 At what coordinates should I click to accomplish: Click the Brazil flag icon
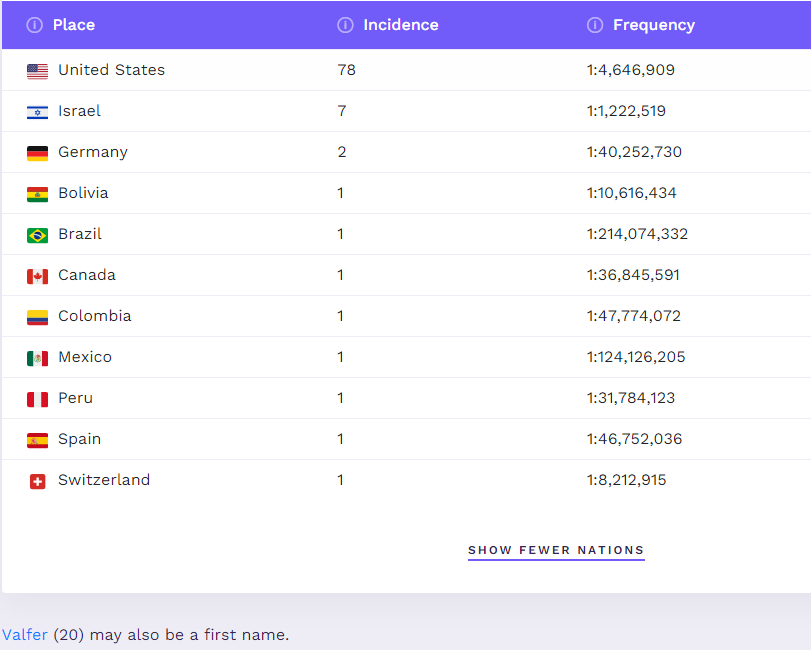37,235
